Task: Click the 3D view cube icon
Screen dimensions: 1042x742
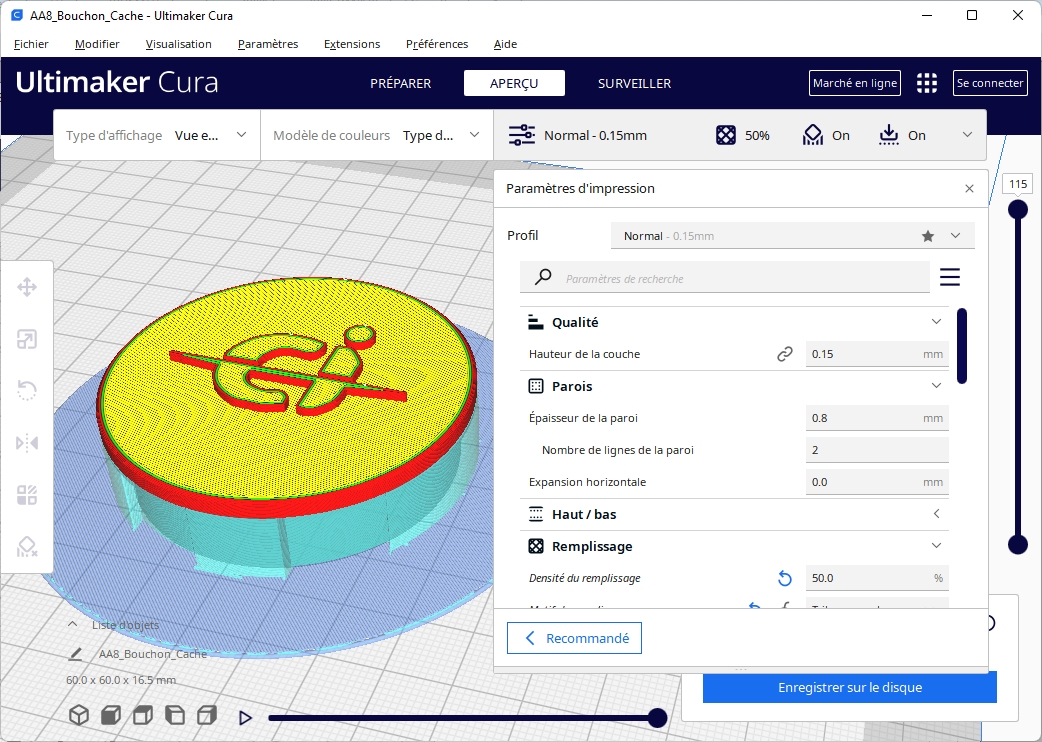Action: [79, 716]
